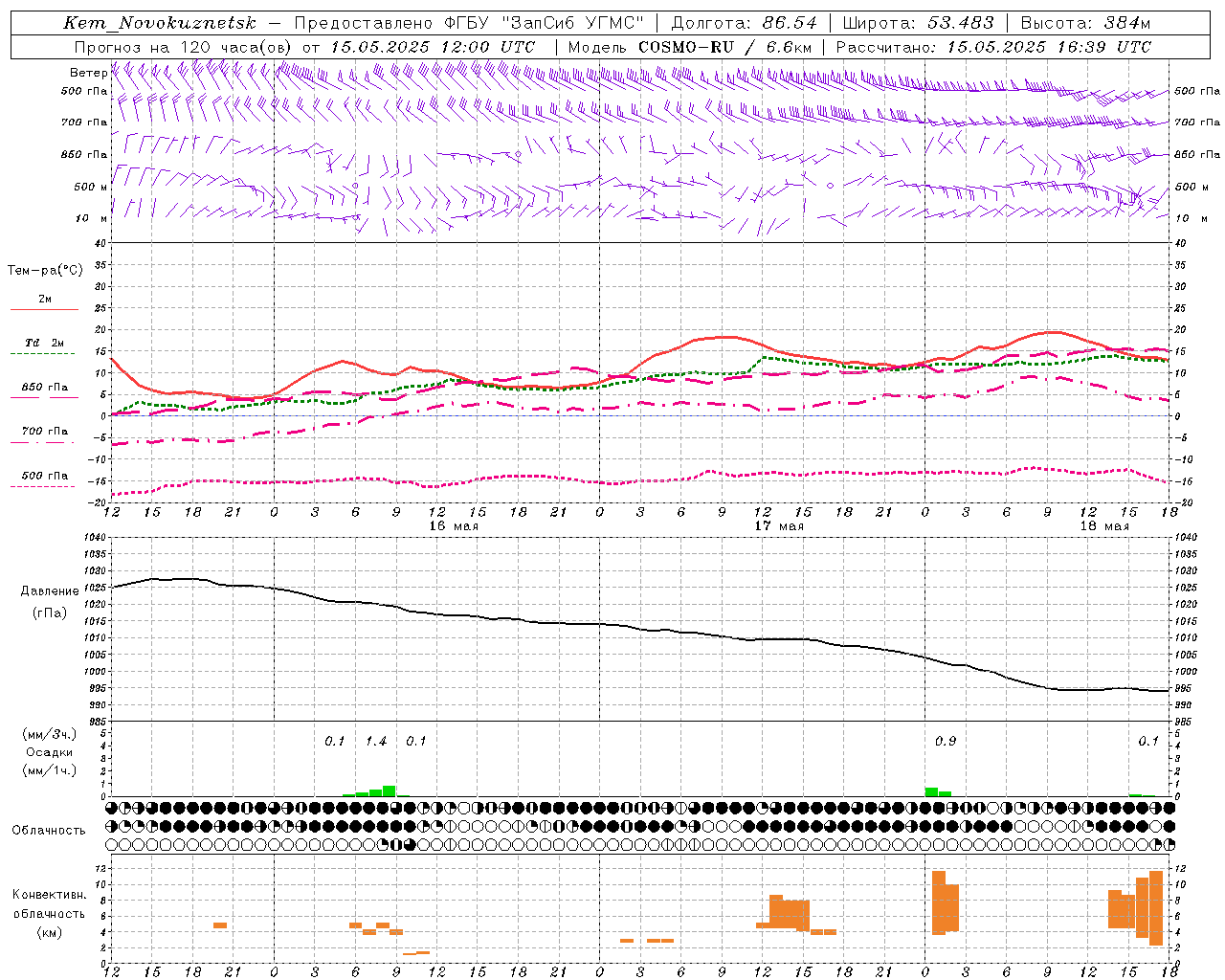Click the Осадки precipitation label
1225x980 pixels.
pyautogui.click(x=50, y=752)
